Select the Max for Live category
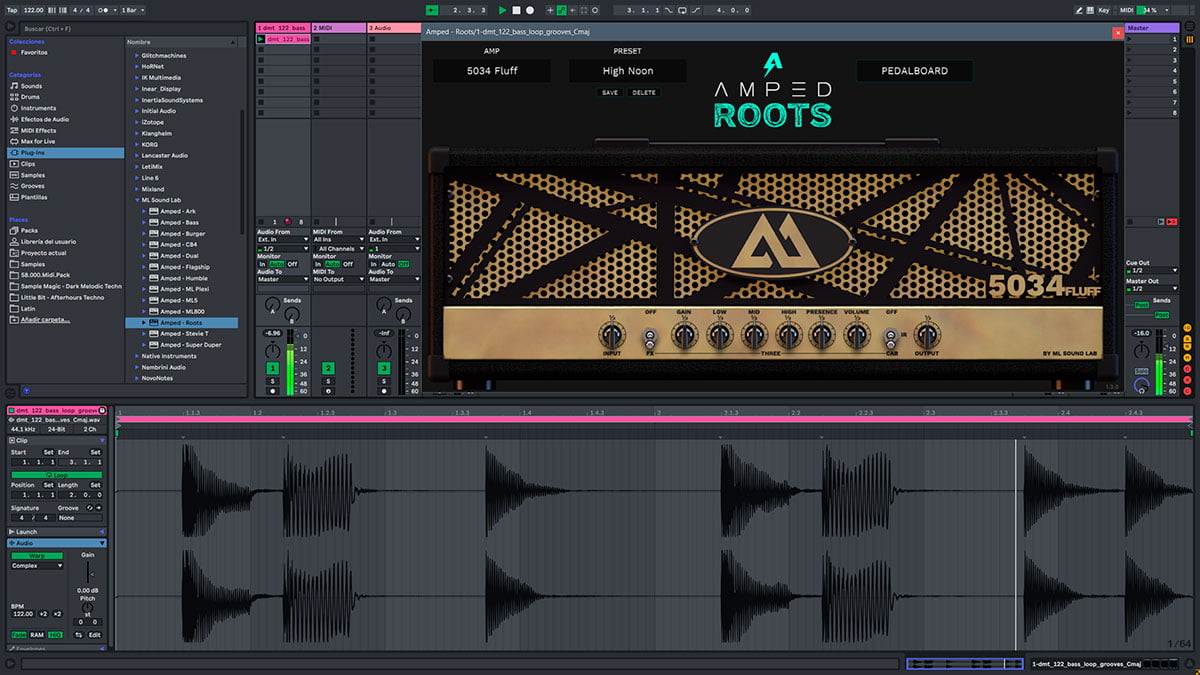The image size is (1200, 675). [38, 141]
